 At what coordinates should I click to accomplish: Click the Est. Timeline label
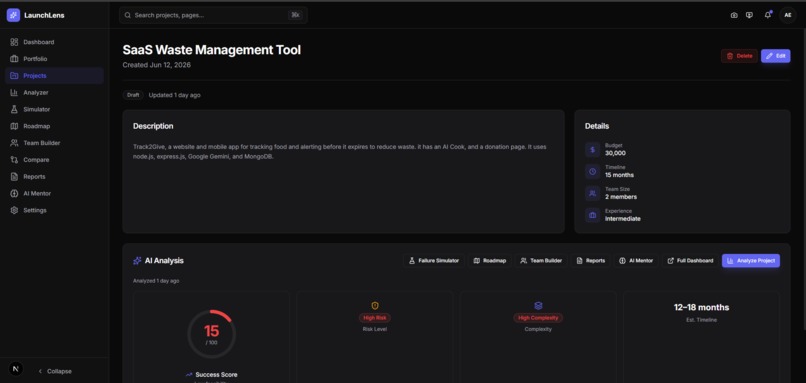pyautogui.click(x=702, y=320)
